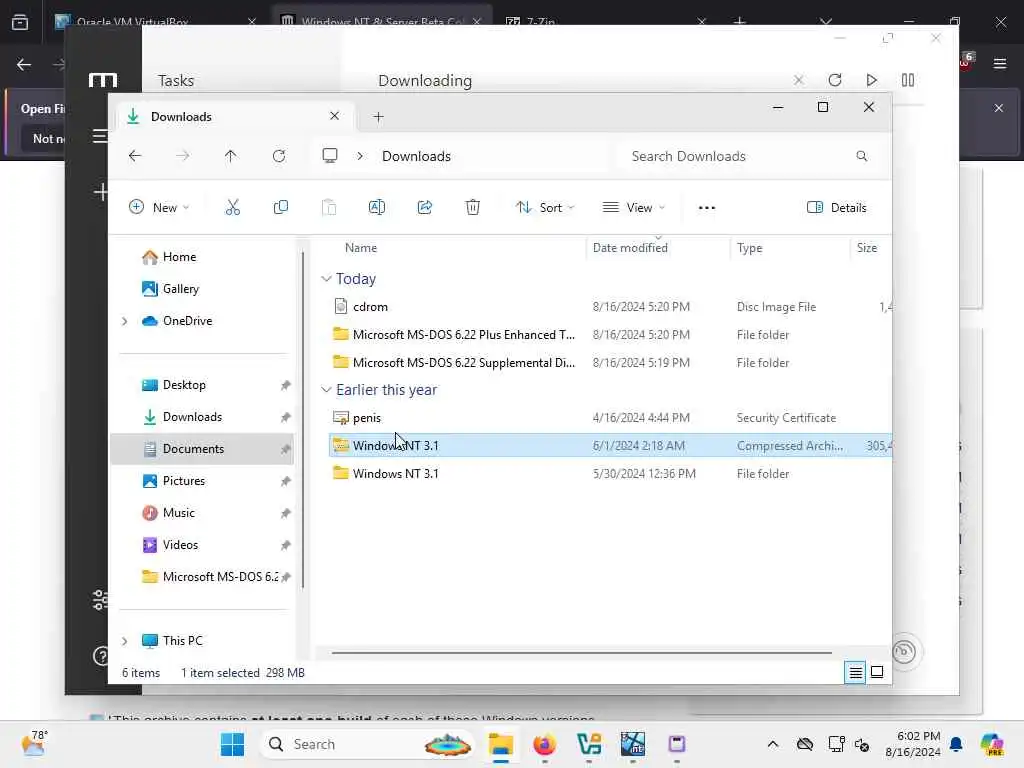Close the Downloads tab

click(x=334, y=116)
